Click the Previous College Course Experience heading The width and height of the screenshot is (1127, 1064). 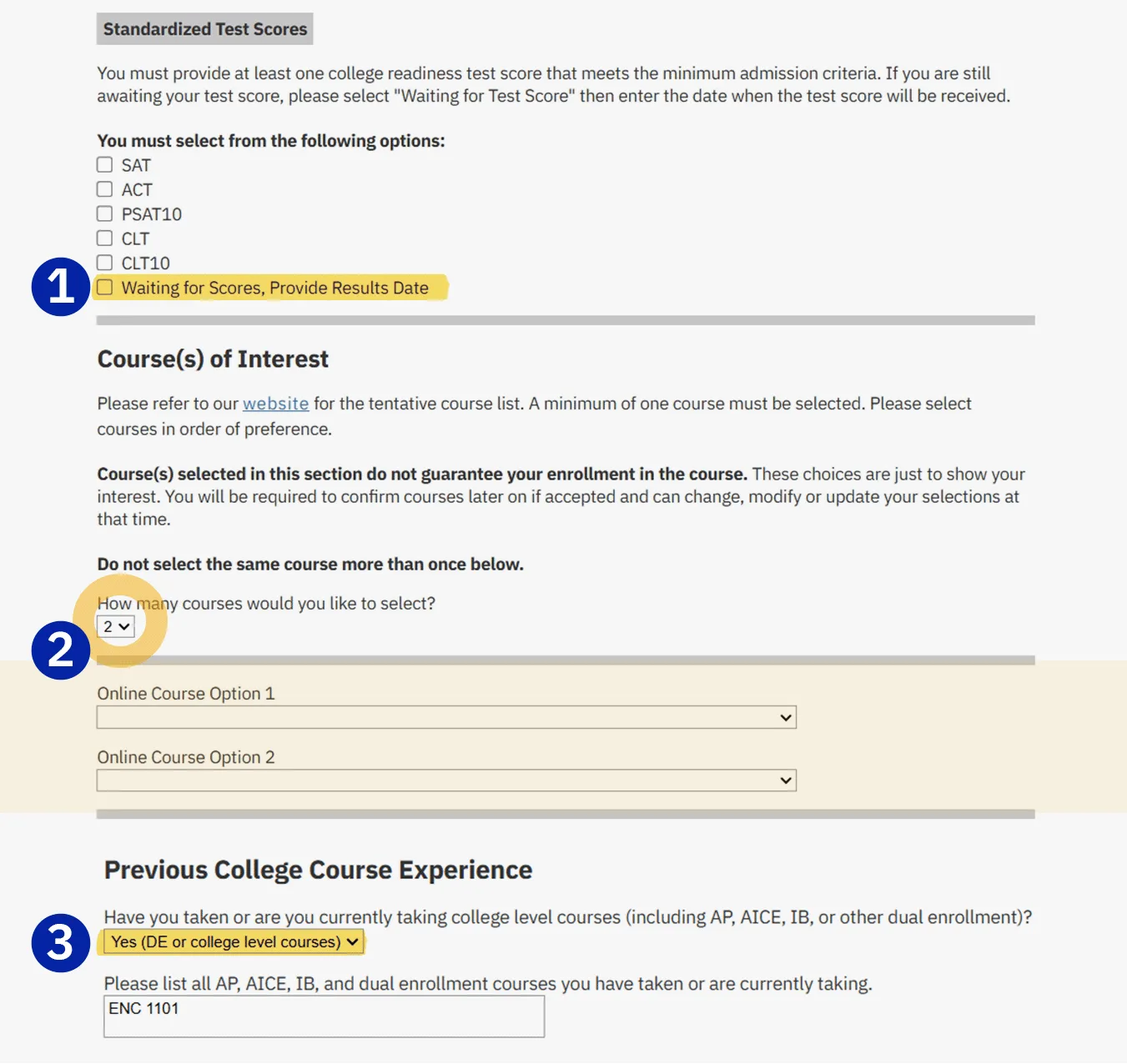tap(318, 871)
